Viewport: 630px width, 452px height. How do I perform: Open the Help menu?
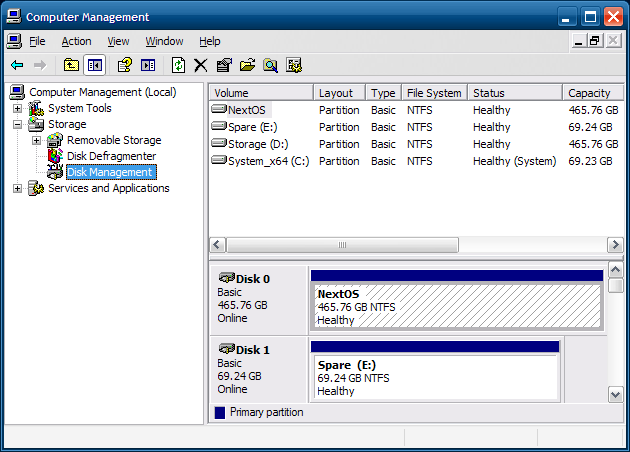pos(209,41)
